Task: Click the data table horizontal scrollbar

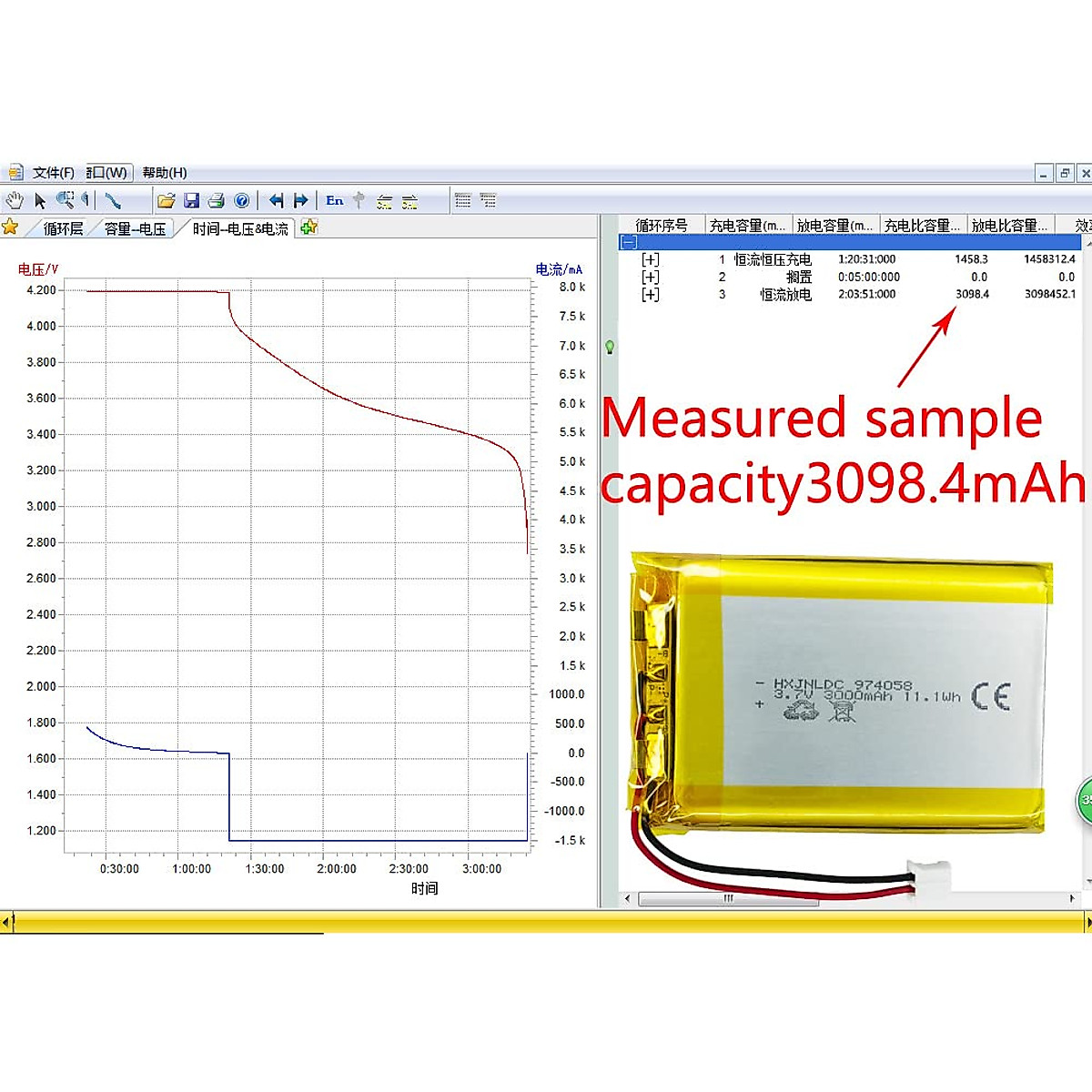Action: 728,898
